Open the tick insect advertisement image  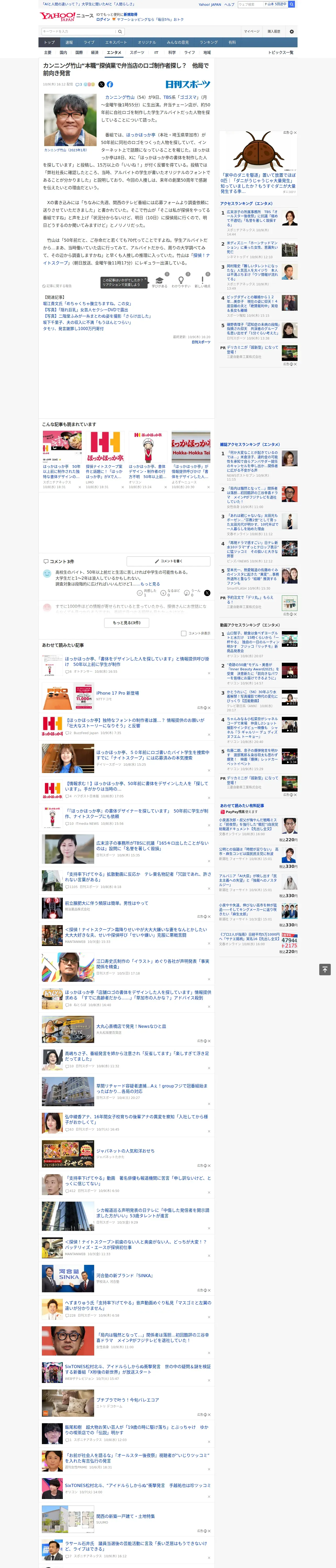pyautogui.click(x=258, y=151)
